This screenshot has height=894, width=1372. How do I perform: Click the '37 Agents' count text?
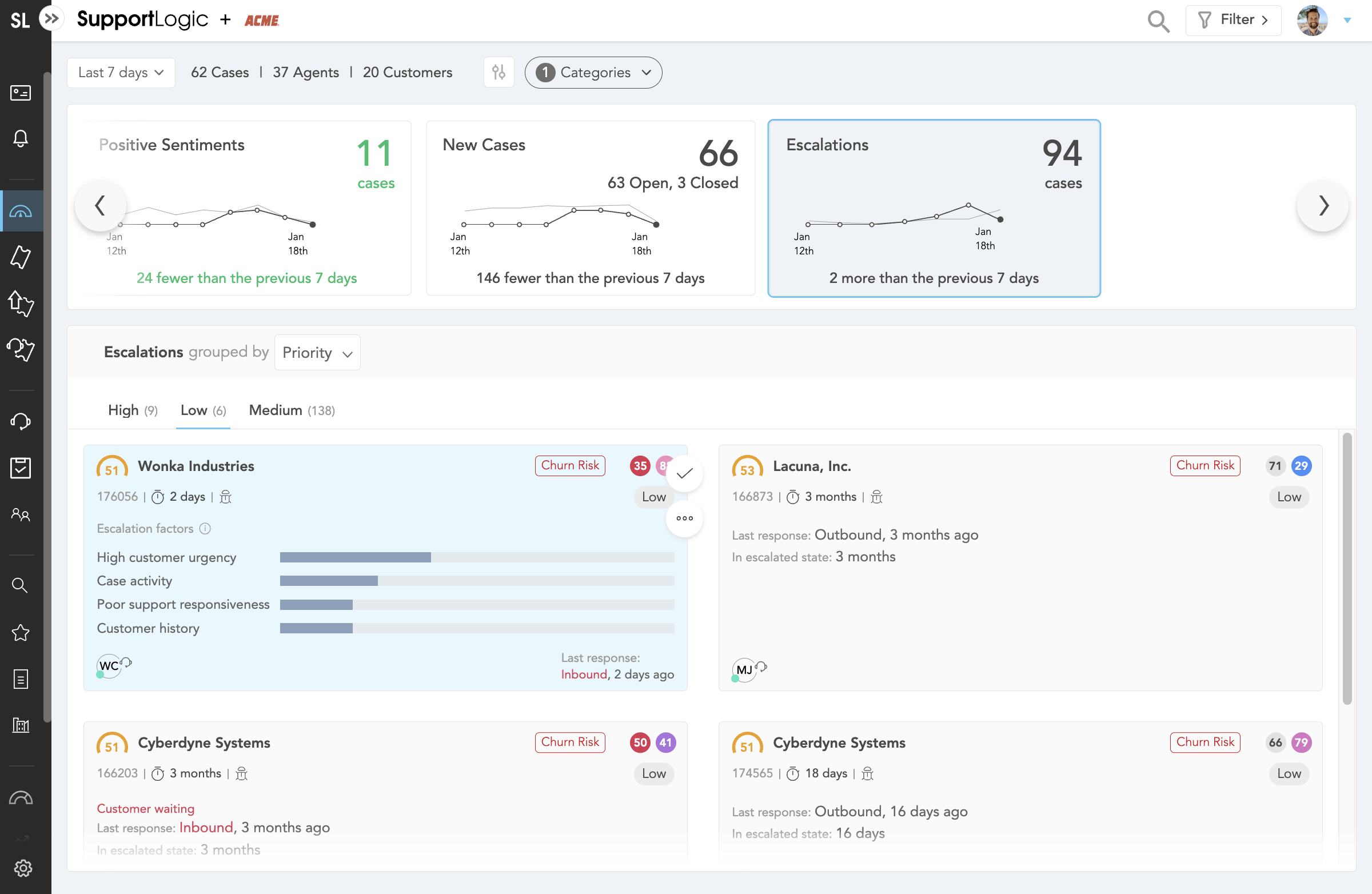pos(305,72)
